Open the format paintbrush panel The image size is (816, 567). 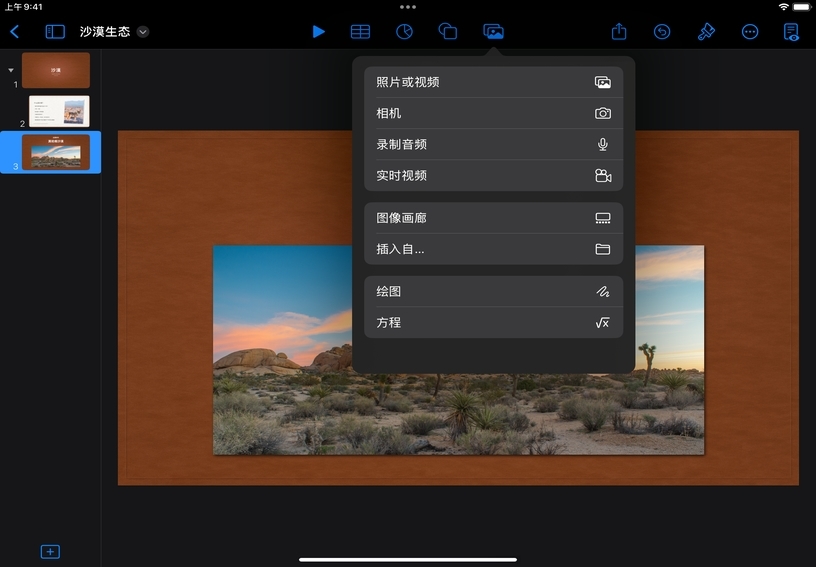tap(706, 32)
